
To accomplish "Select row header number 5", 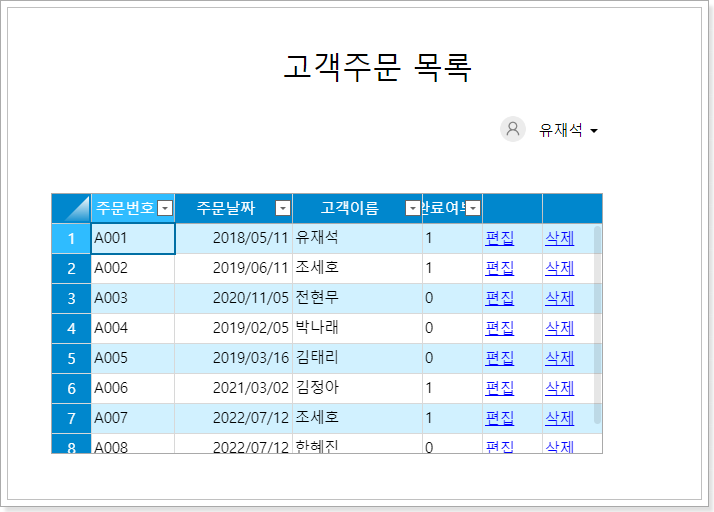I will [x=71, y=358].
